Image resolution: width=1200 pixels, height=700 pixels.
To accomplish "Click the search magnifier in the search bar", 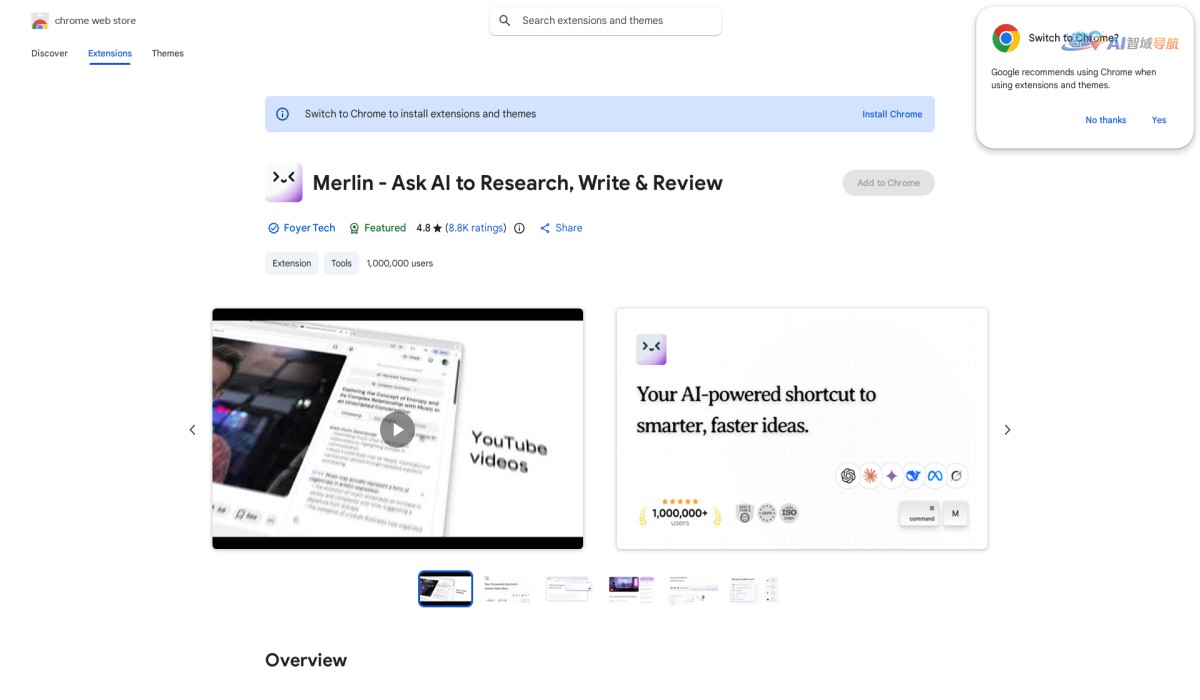I will [x=505, y=20].
